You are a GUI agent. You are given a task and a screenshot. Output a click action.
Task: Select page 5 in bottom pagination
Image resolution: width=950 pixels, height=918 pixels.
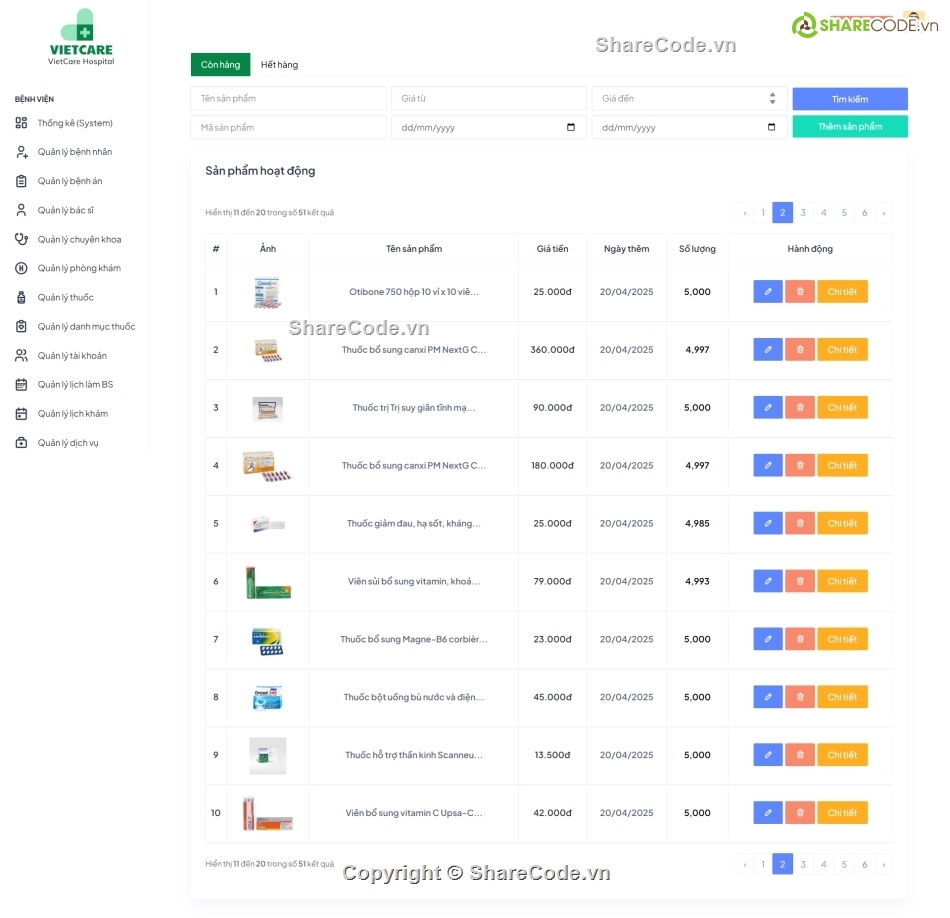tap(844, 865)
